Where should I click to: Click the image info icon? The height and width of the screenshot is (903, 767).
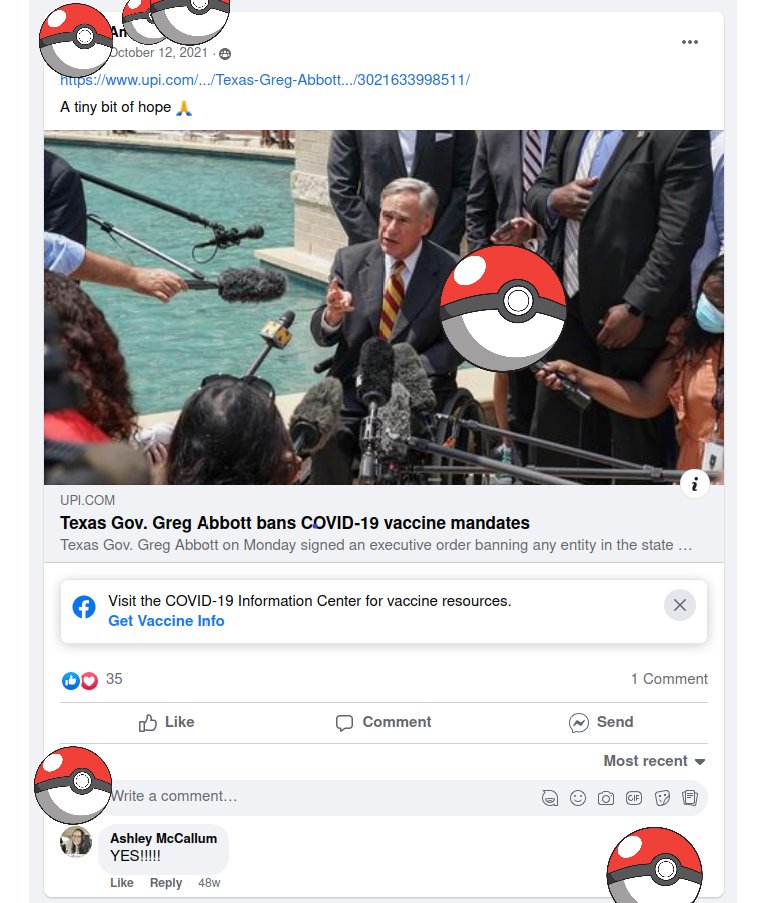[695, 484]
